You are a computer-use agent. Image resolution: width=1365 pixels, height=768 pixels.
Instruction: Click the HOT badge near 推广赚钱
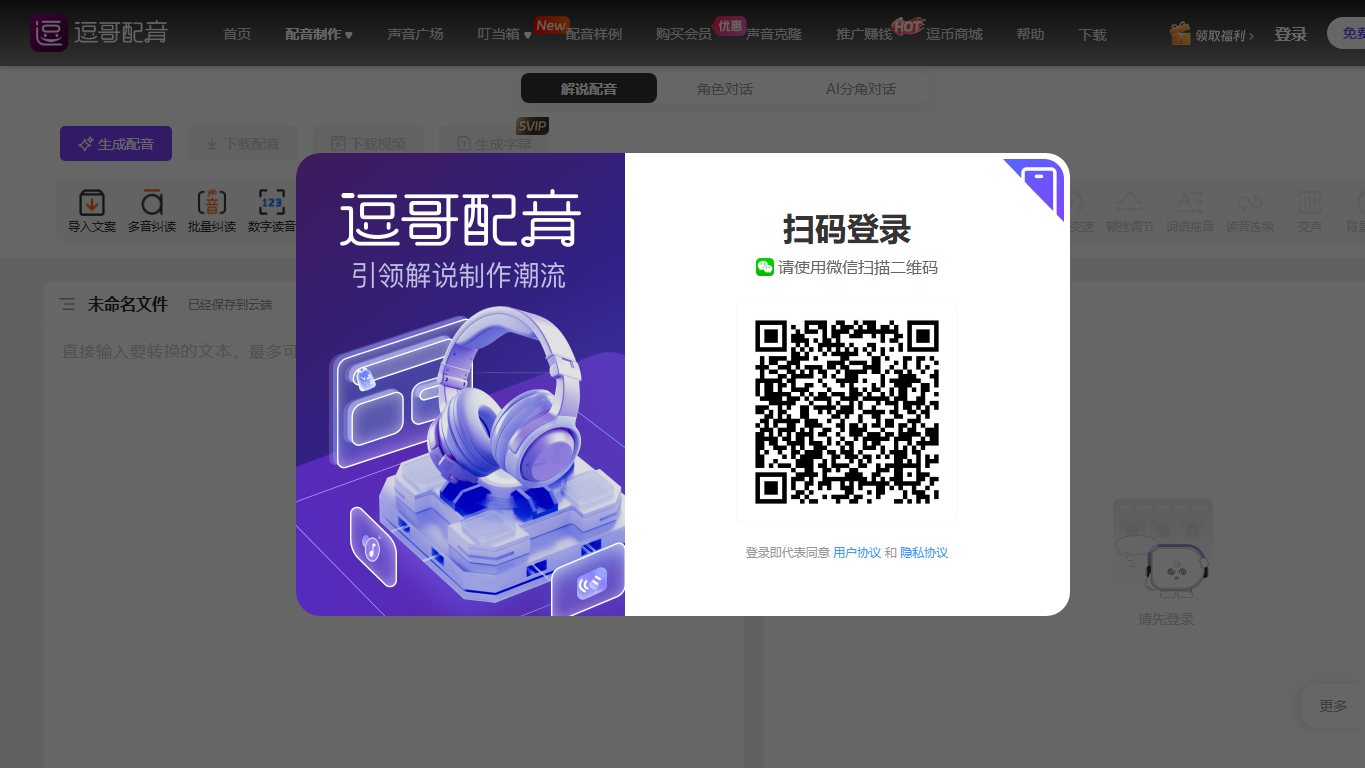pos(907,25)
